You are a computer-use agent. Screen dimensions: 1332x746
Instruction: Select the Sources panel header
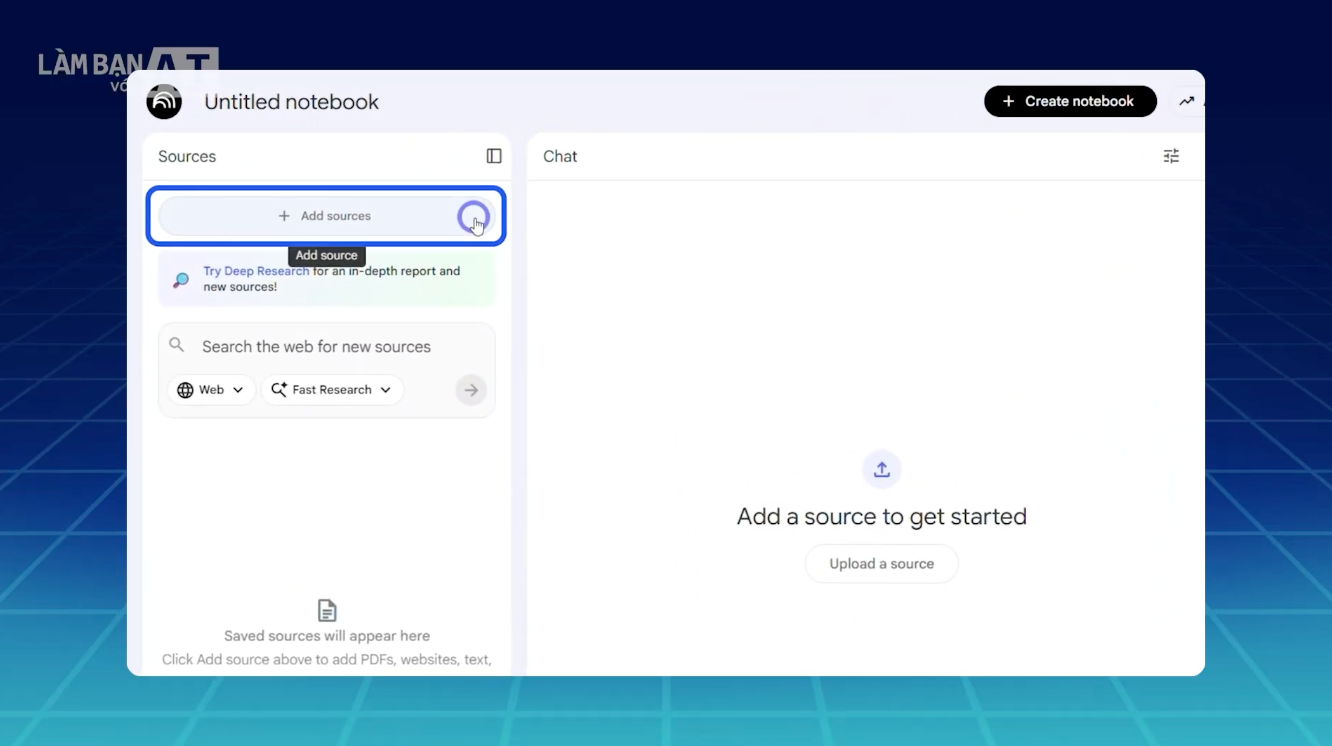187,156
